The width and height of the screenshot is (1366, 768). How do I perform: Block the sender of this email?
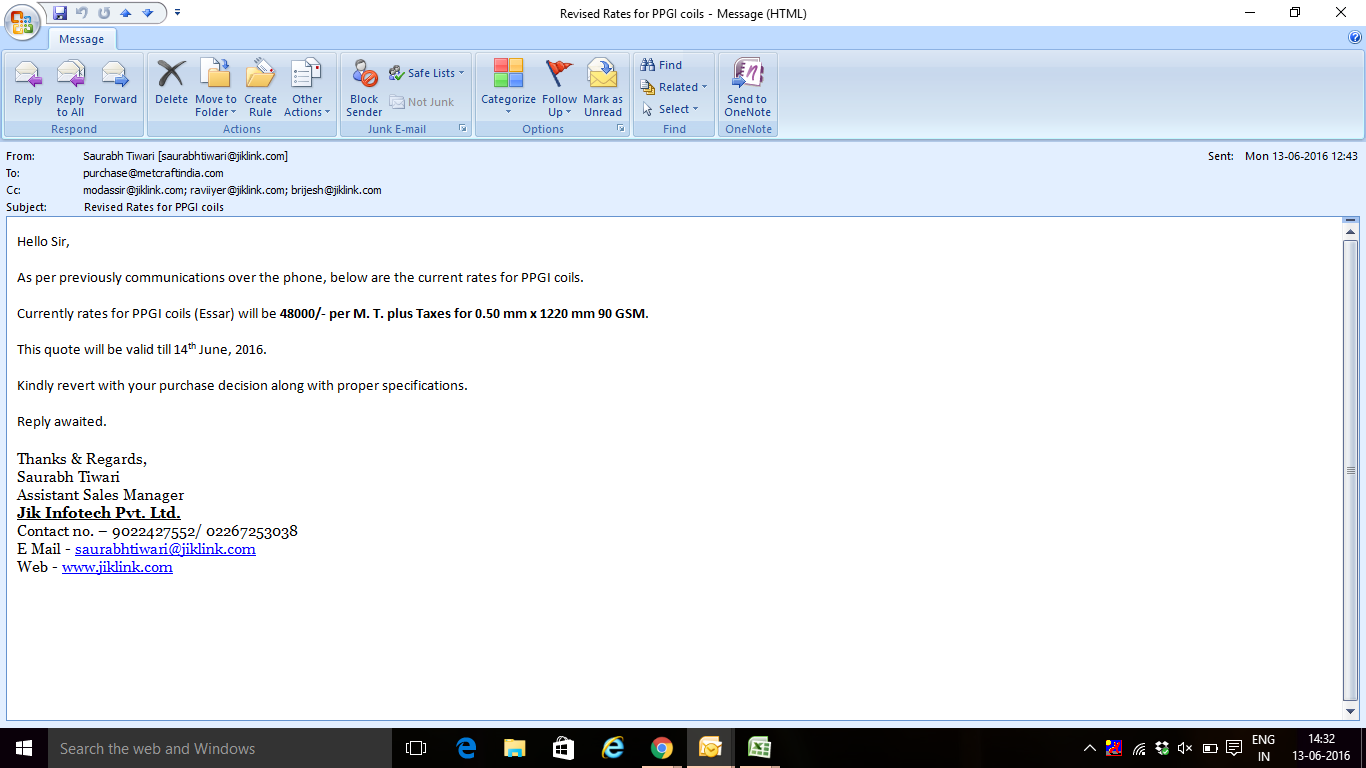pos(364,84)
